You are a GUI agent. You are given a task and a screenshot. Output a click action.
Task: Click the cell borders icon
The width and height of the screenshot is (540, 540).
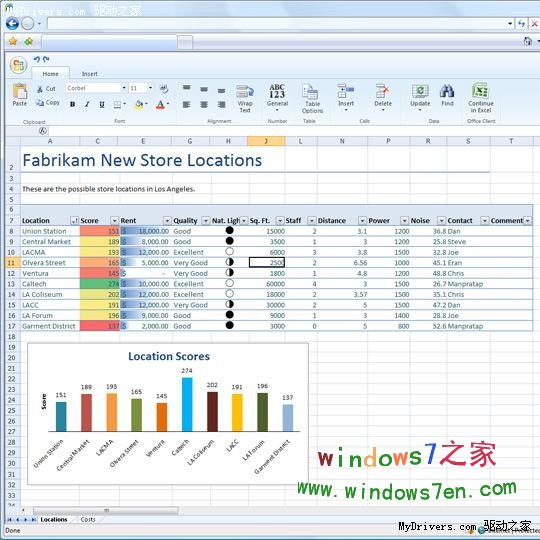[x=117, y=104]
